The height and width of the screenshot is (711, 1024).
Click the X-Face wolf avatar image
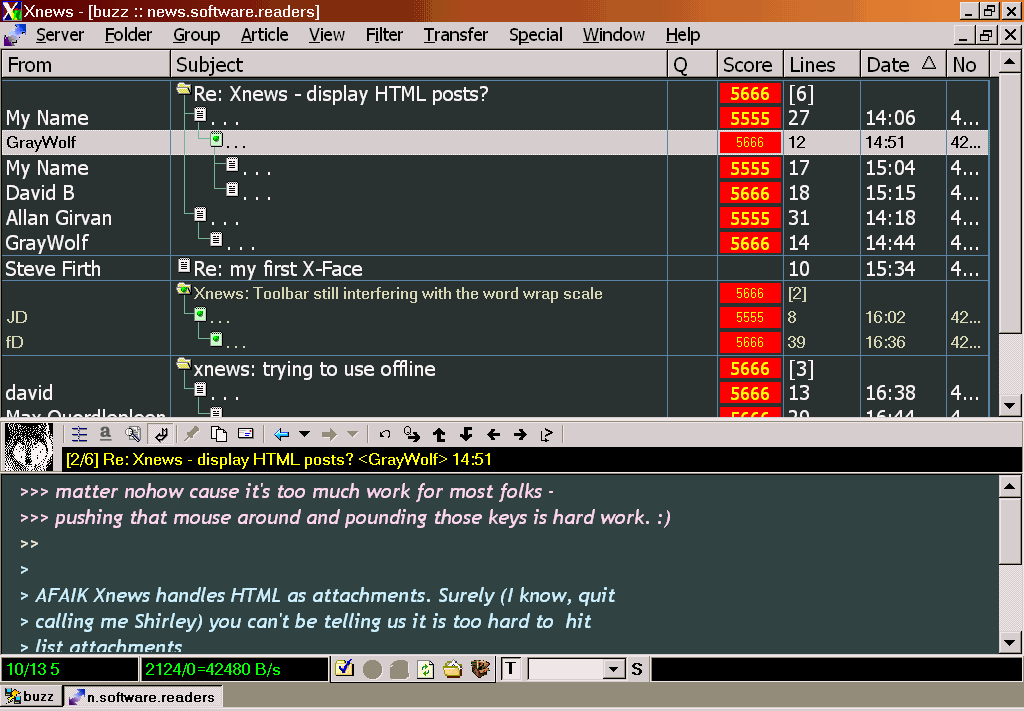[29, 446]
